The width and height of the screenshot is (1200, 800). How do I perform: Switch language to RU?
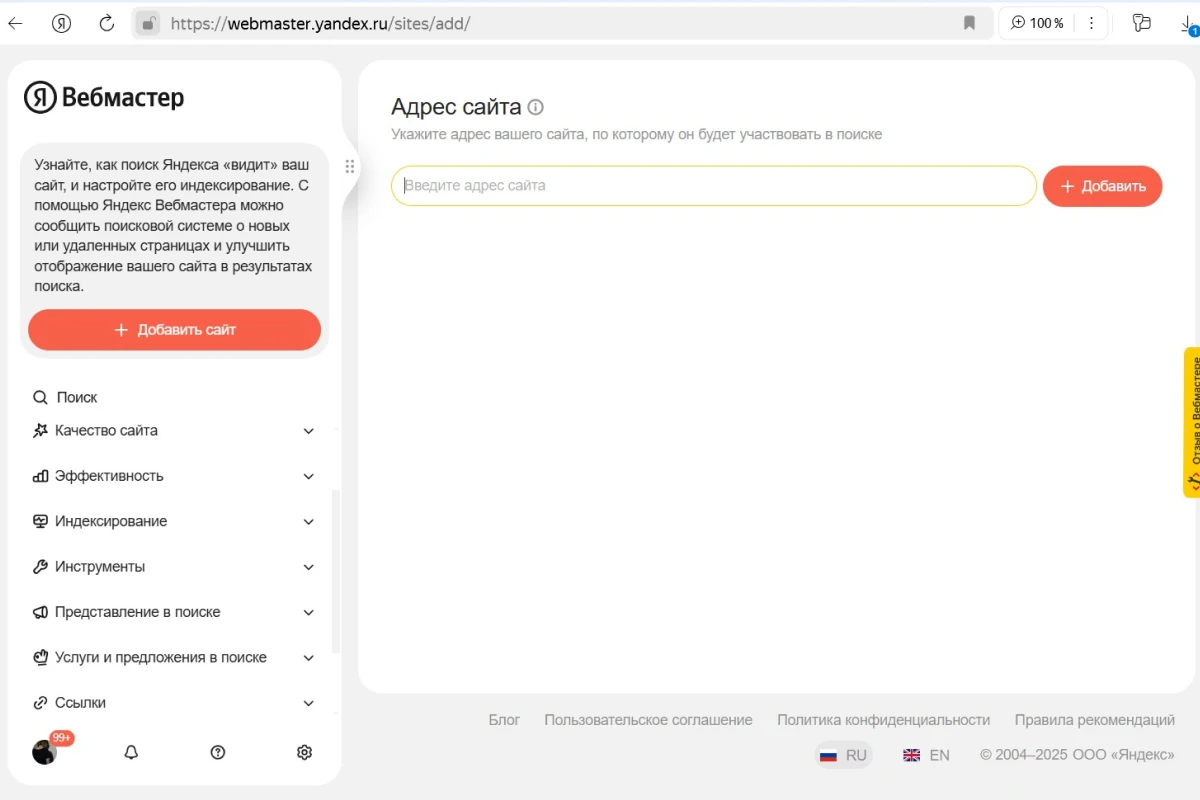[x=843, y=755]
